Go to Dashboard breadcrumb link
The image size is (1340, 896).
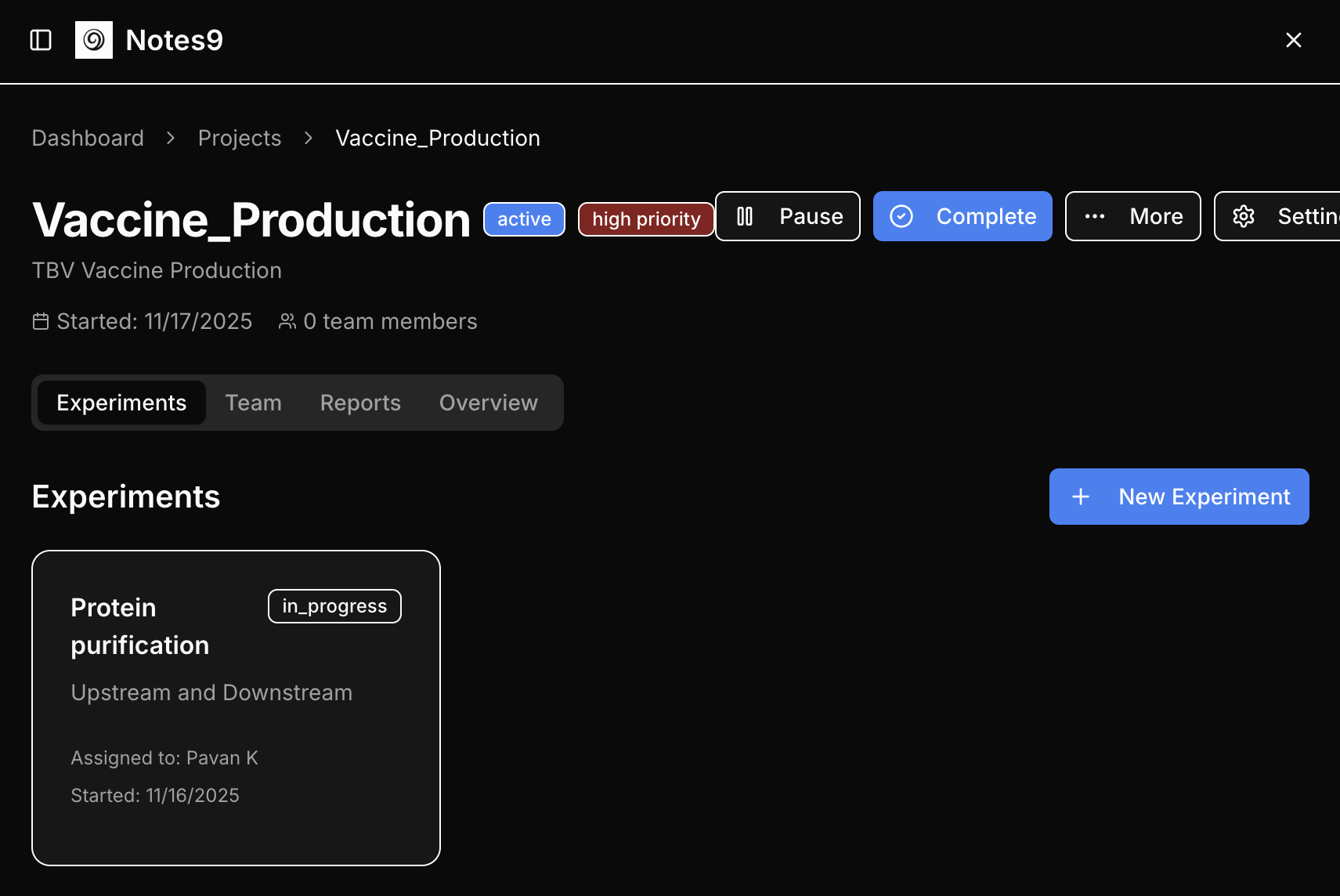coord(88,138)
